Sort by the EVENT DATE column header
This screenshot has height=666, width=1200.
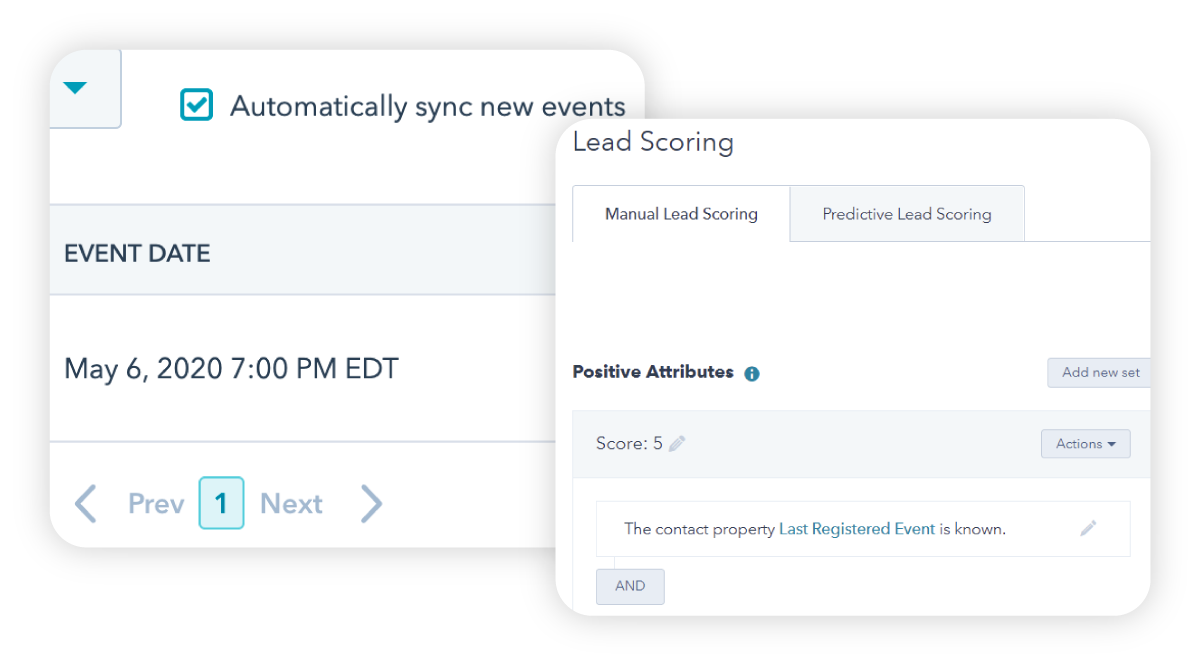point(137,254)
